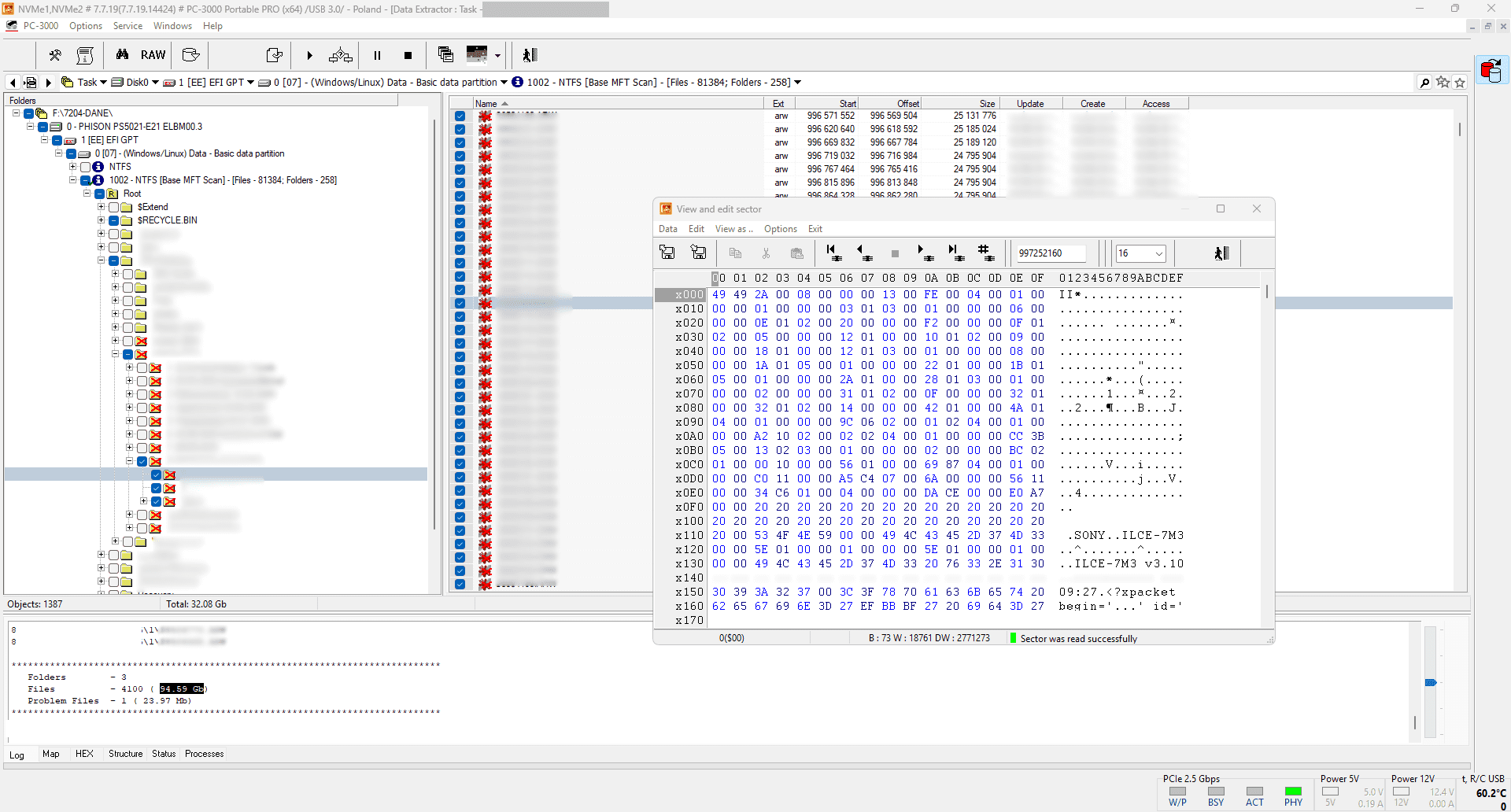The height and width of the screenshot is (812, 1511).
Task: Open the bytes-per-row 16 dropdown
Action: tap(1158, 253)
